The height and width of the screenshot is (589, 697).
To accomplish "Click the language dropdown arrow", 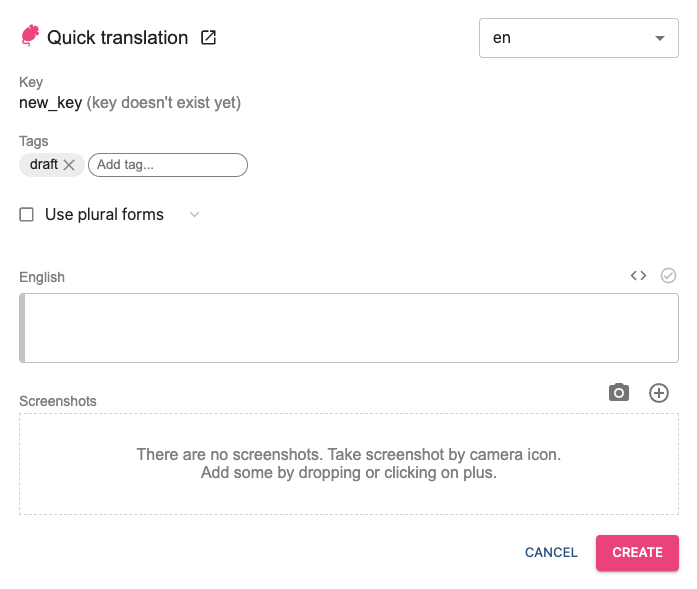I will (x=659, y=38).
